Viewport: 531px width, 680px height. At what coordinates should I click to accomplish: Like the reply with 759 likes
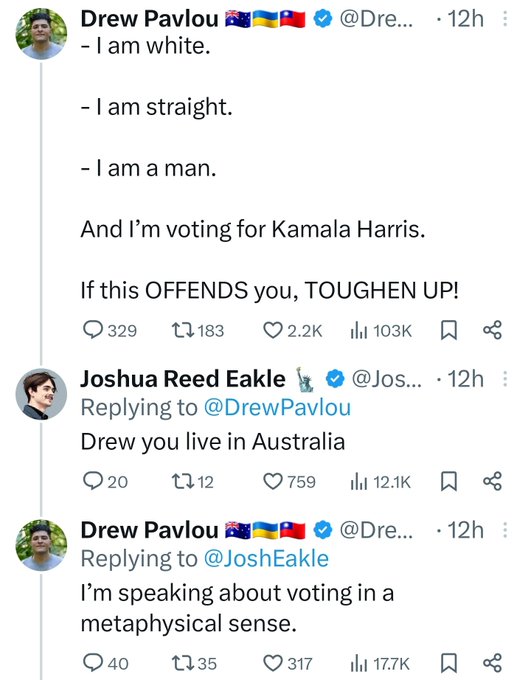tap(290, 481)
